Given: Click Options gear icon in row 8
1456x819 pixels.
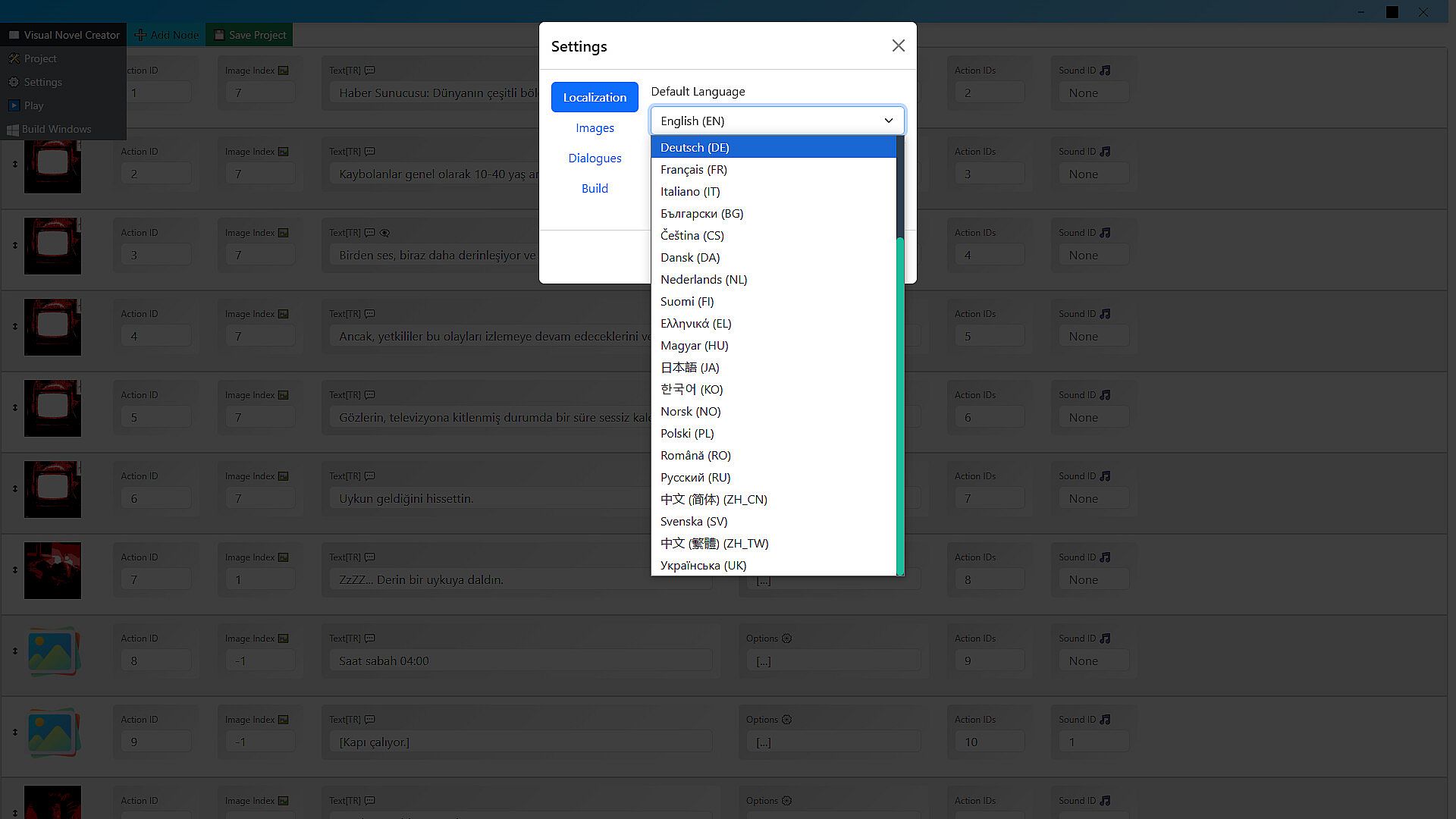Looking at the screenshot, I should tap(786, 639).
